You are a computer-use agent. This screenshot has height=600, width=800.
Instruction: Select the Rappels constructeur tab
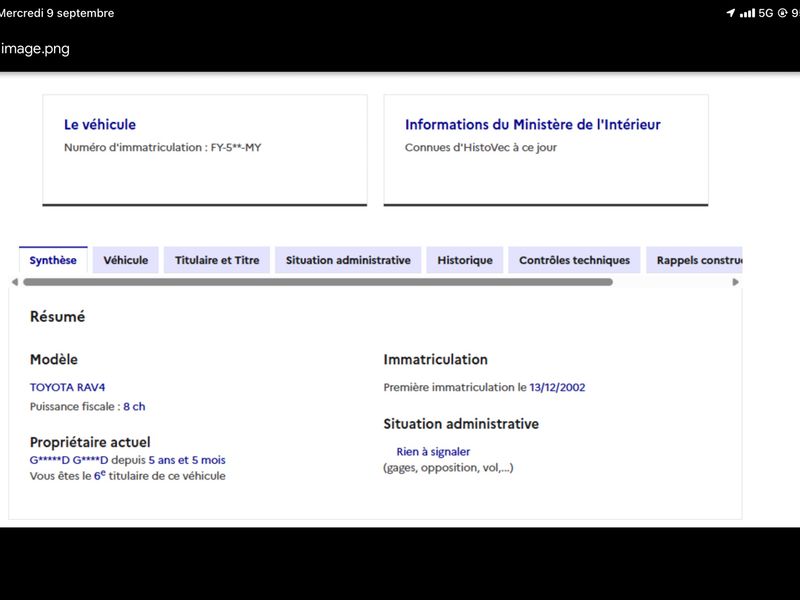point(694,260)
